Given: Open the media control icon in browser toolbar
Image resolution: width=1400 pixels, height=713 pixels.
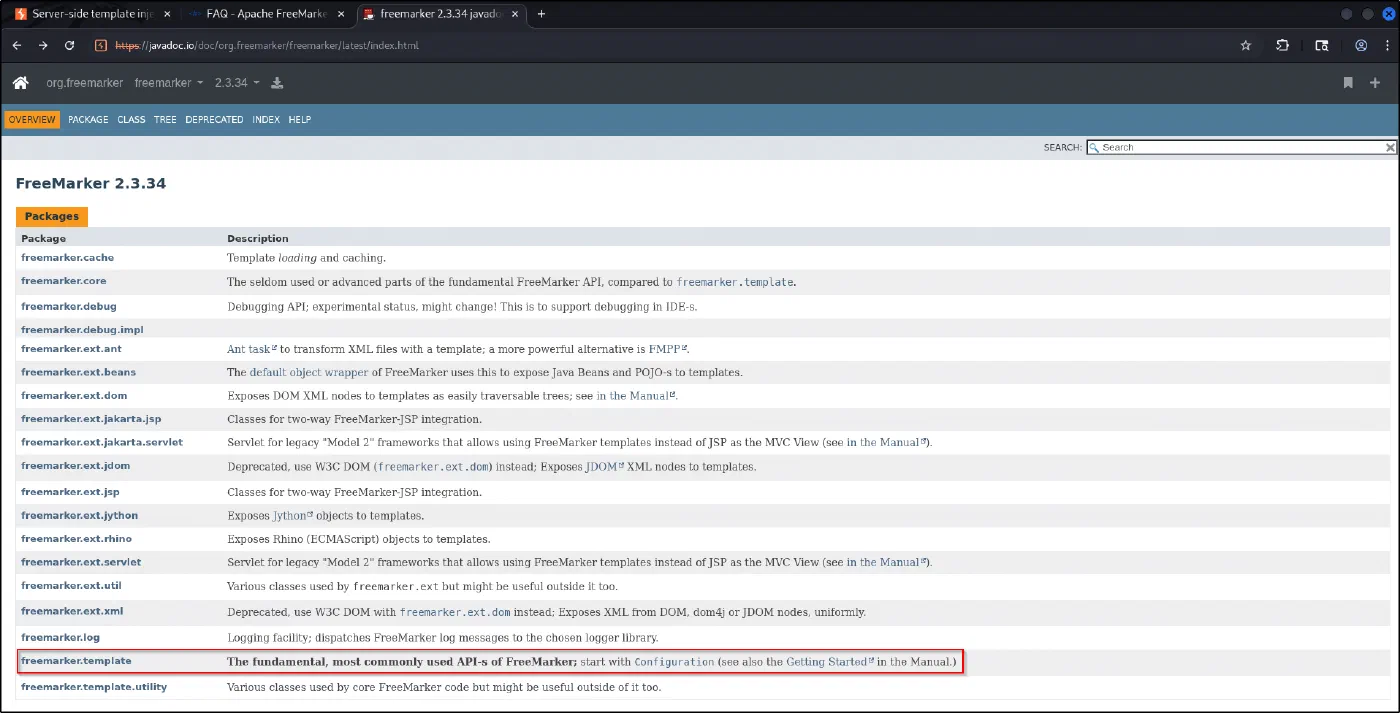Looking at the screenshot, I should click(x=1322, y=45).
